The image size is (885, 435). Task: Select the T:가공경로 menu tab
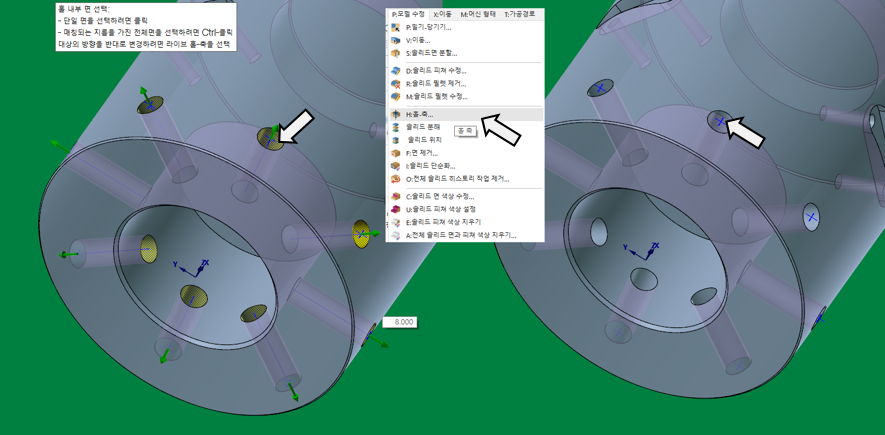[519, 14]
